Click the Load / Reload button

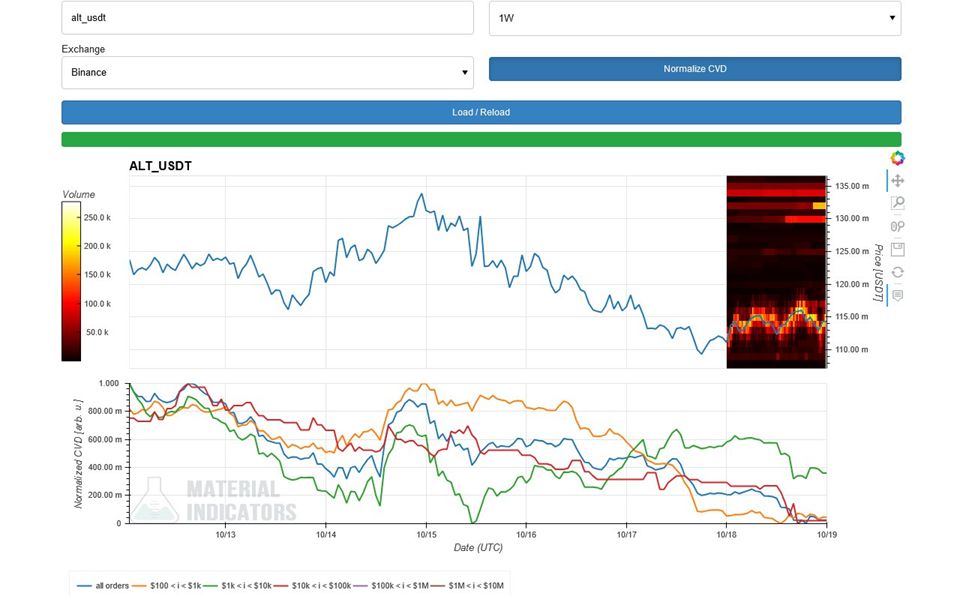481,112
